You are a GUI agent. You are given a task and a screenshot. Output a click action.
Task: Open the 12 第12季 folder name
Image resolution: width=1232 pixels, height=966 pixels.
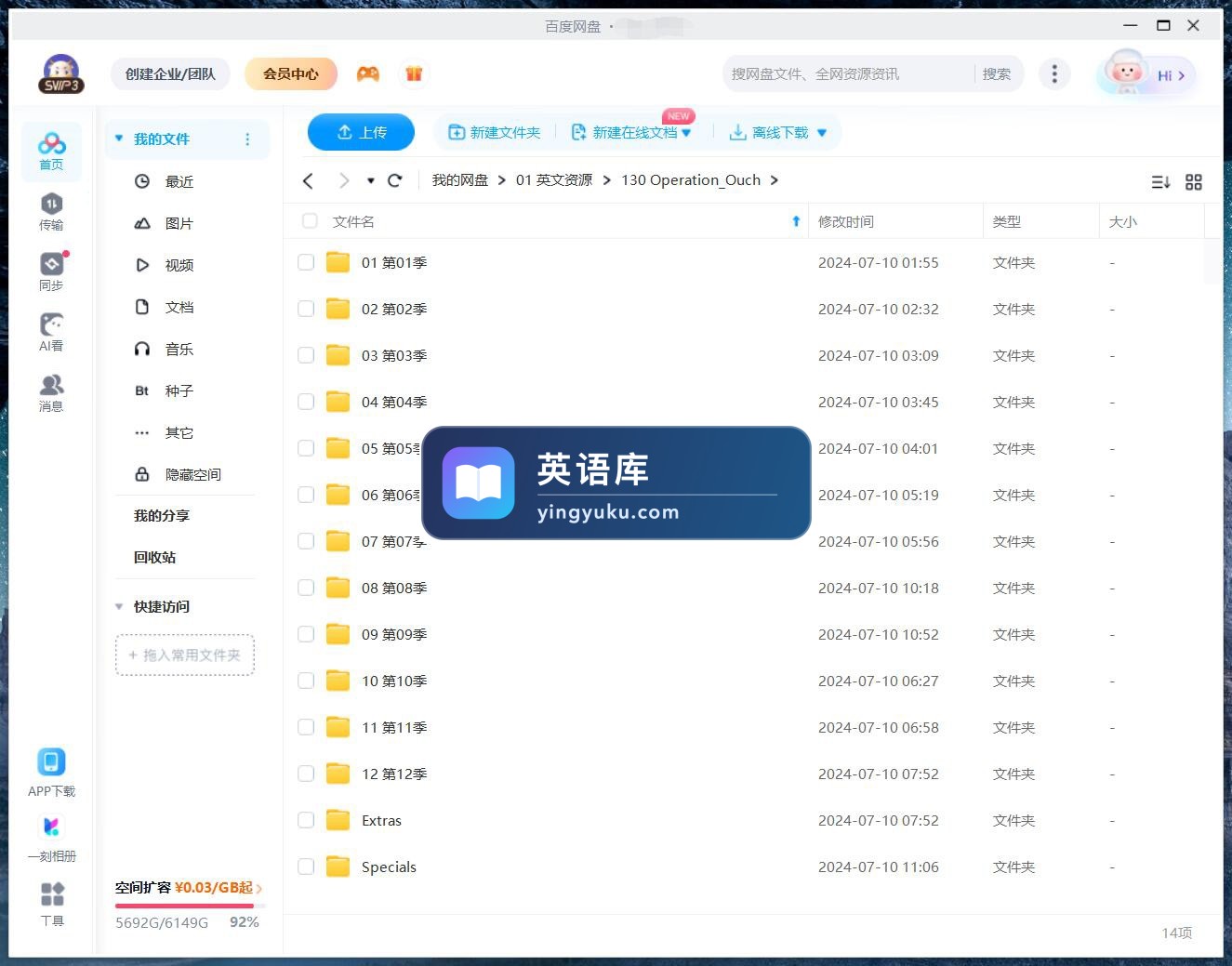(394, 774)
